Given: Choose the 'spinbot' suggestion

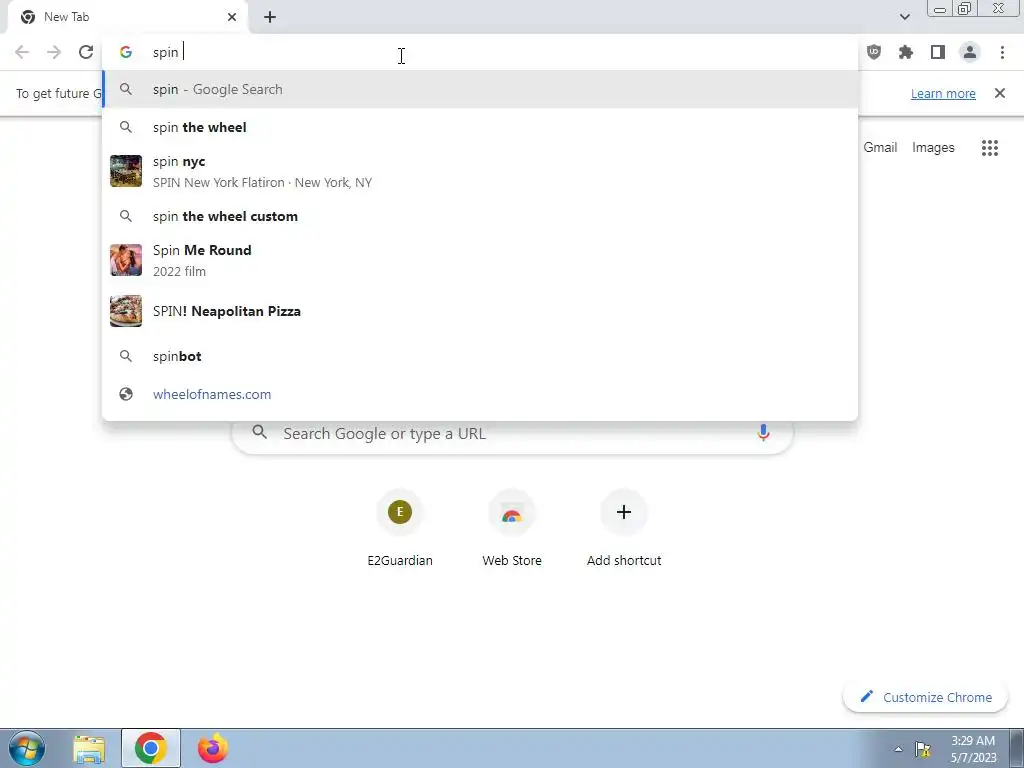Looking at the screenshot, I should [x=480, y=357].
